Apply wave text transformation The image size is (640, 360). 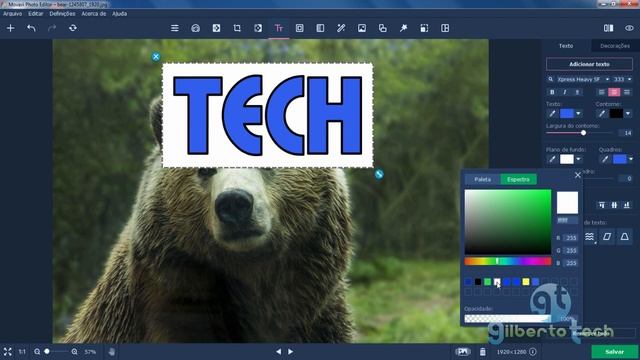pos(589,237)
